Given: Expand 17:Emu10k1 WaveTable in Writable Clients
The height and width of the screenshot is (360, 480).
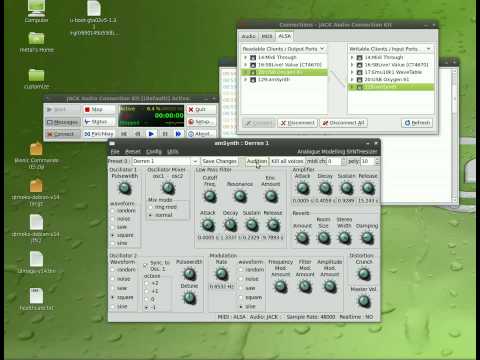Looking at the screenshot, I should click(352, 72).
